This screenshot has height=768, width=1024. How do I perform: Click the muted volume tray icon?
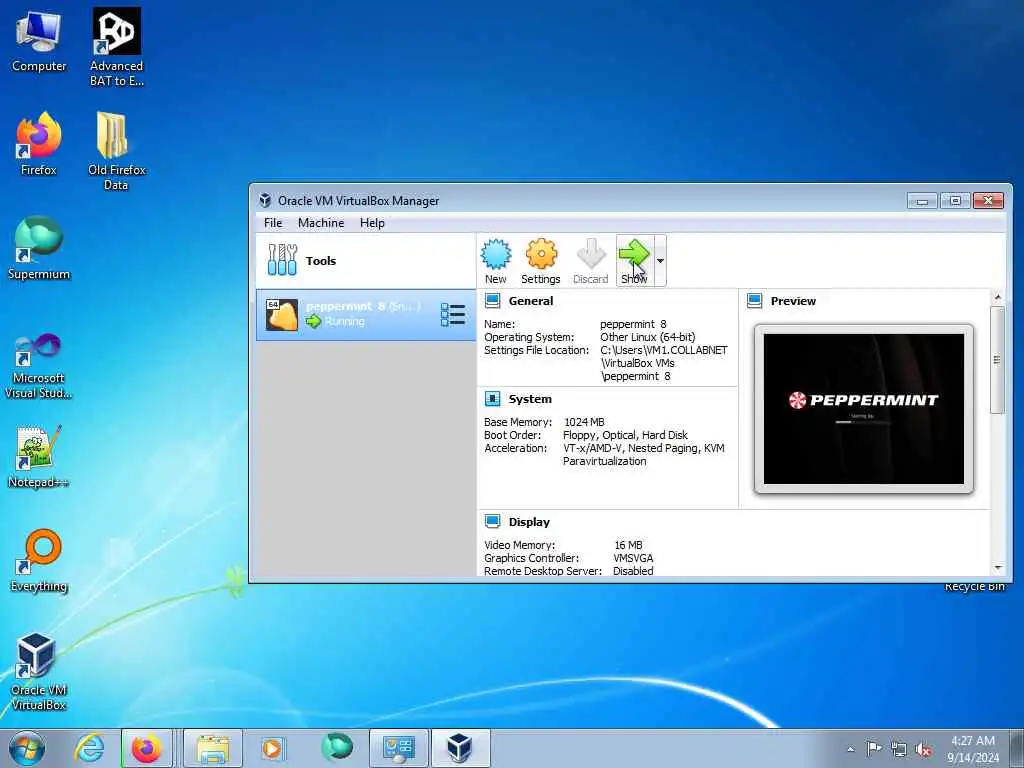[923, 749]
